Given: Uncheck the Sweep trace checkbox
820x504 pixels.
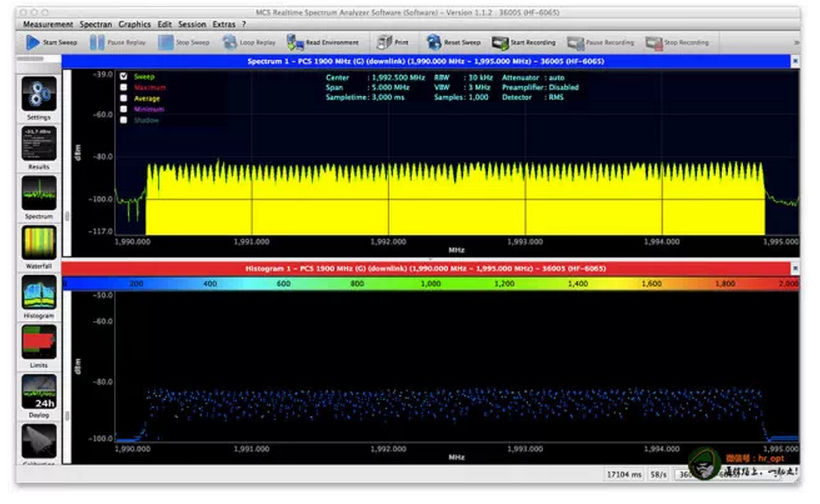Looking at the screenshot, I should pyautogui.click(x=123, y=76).
